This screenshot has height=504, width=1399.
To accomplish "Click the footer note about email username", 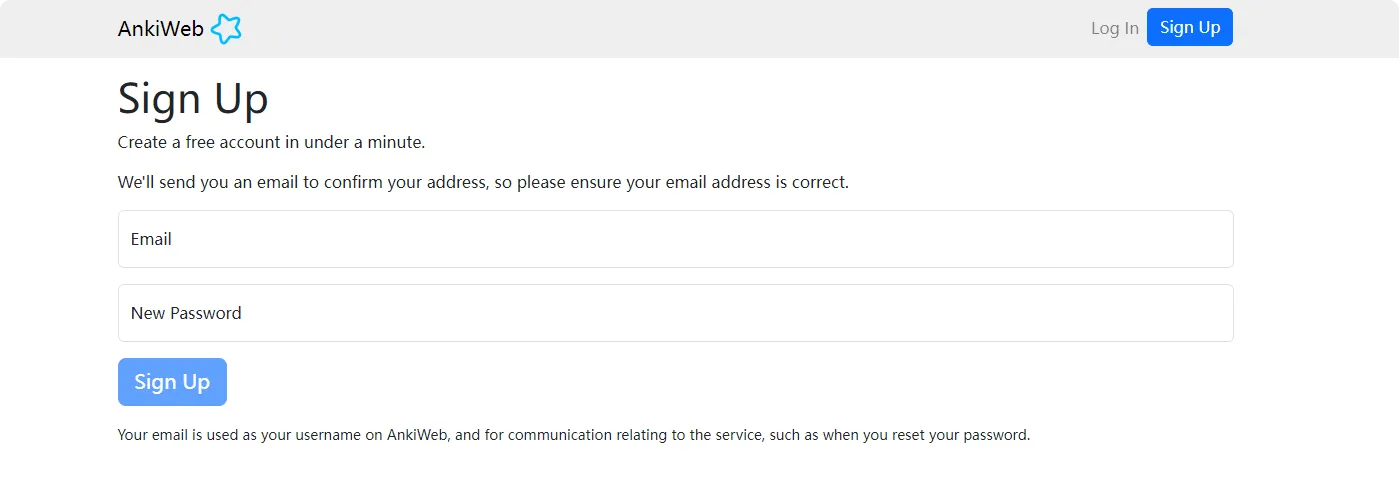I will [x=573, y=435].
